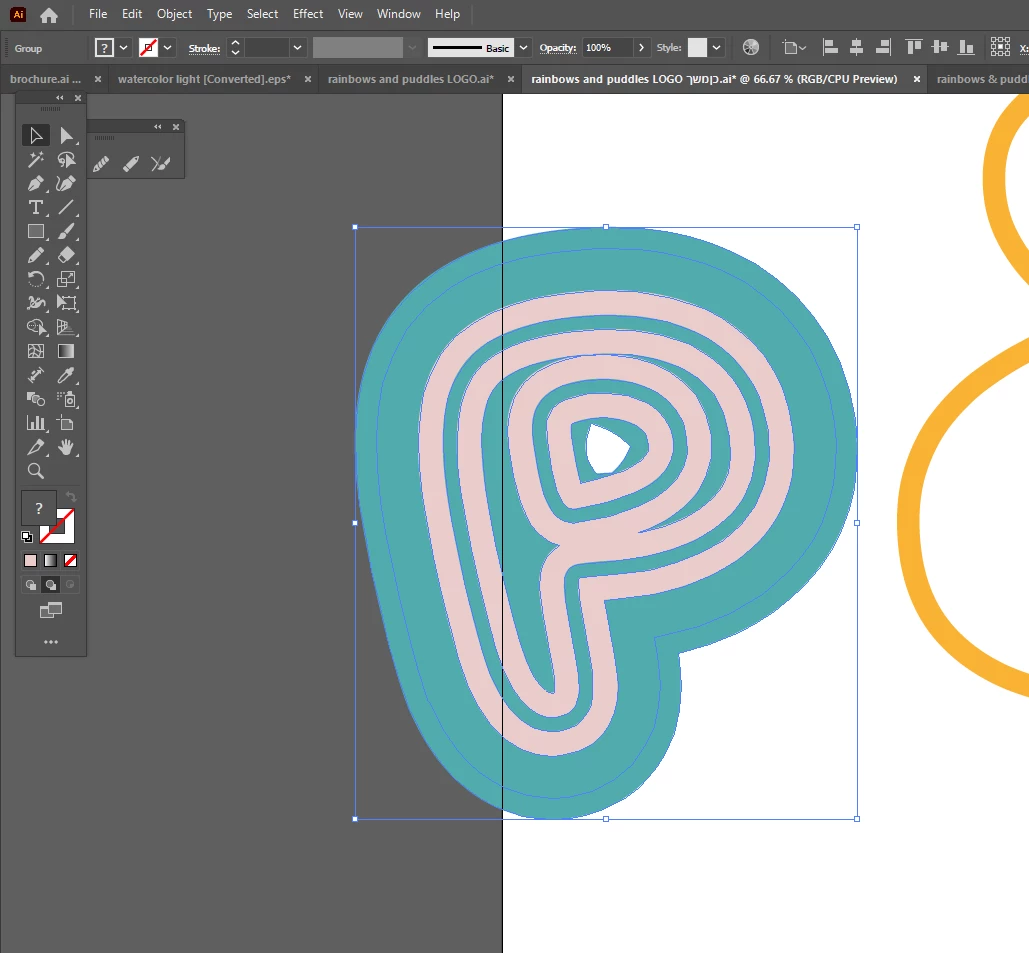Select the Mesh tool

[x=35, y=351]
